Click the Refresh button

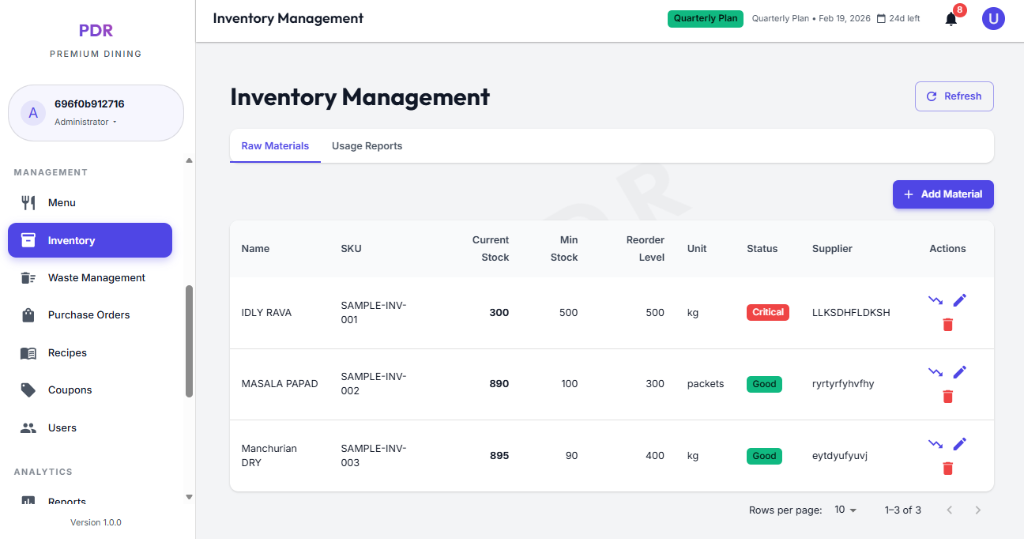point(953,96)
